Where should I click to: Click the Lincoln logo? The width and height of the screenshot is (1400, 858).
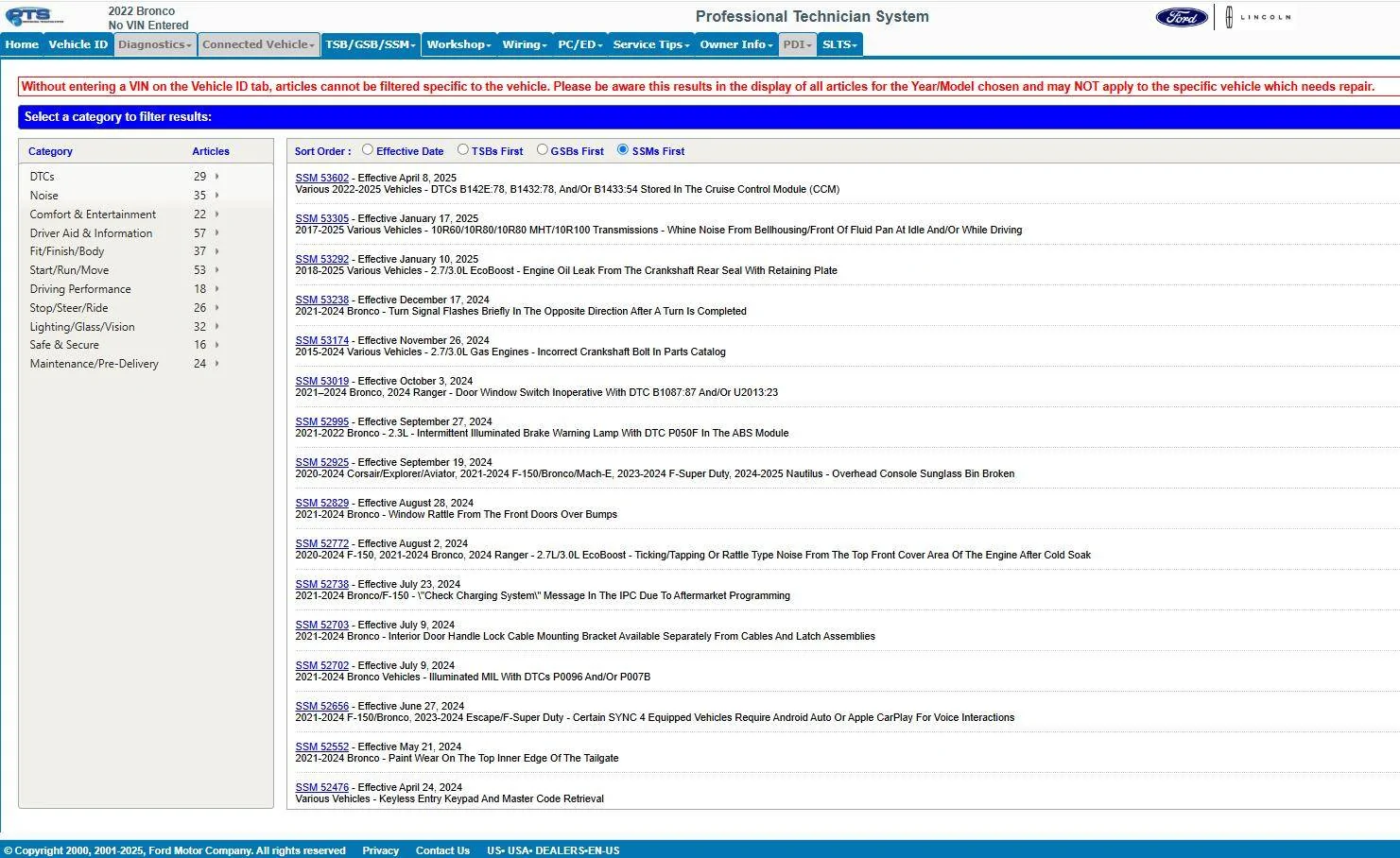[x=1258, y=17]
